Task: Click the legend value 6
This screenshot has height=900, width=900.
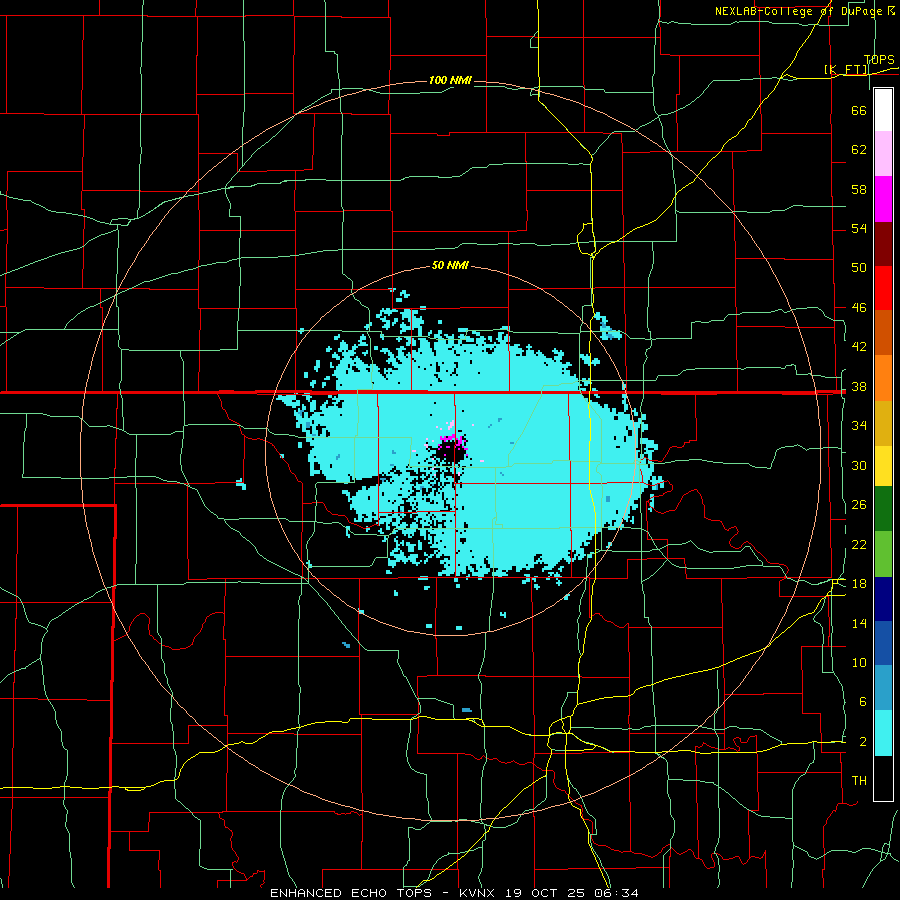Action: [862, 701]
